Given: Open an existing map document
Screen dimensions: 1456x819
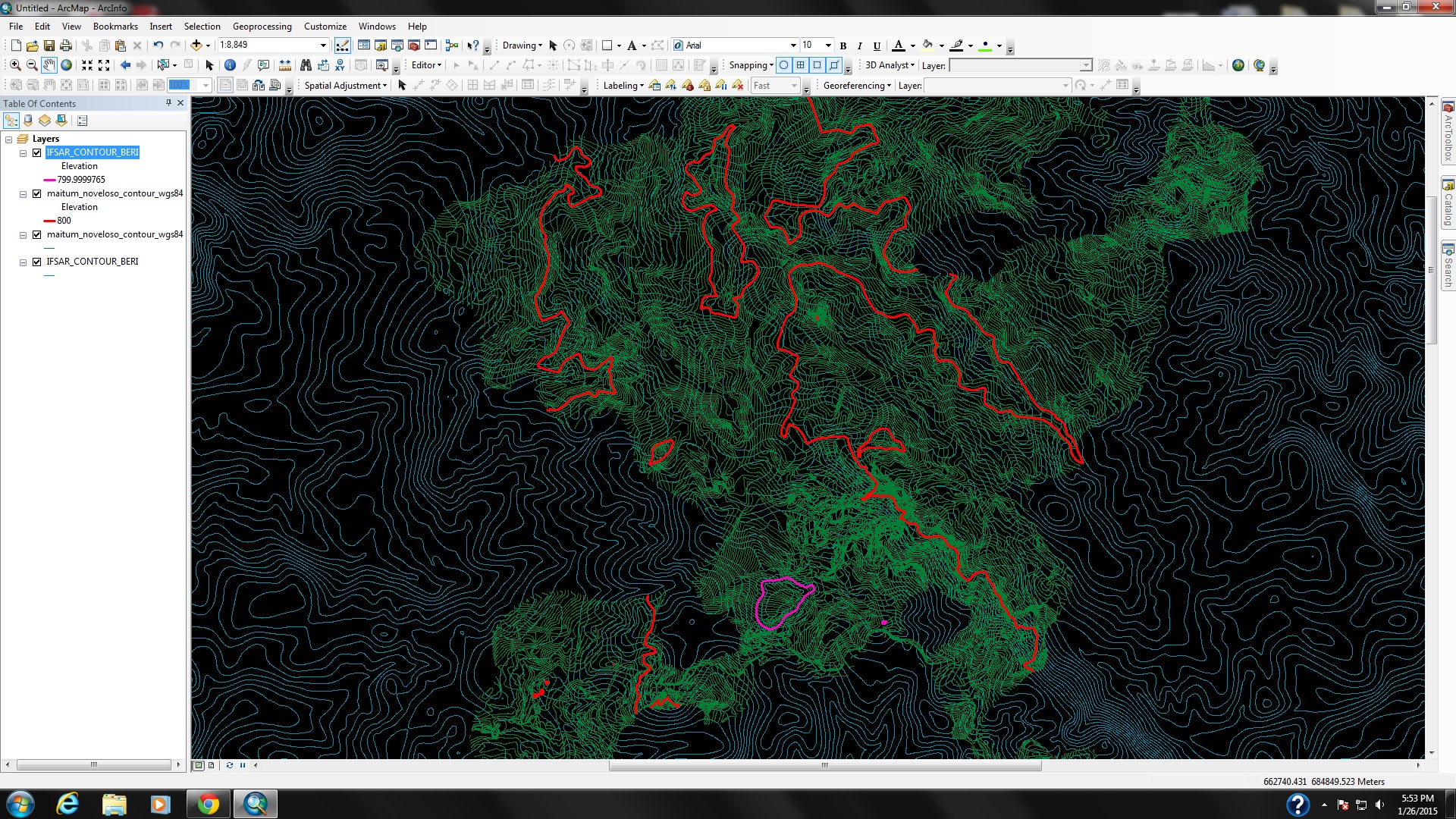Looking at the screenshot, I should pos(33,45).
